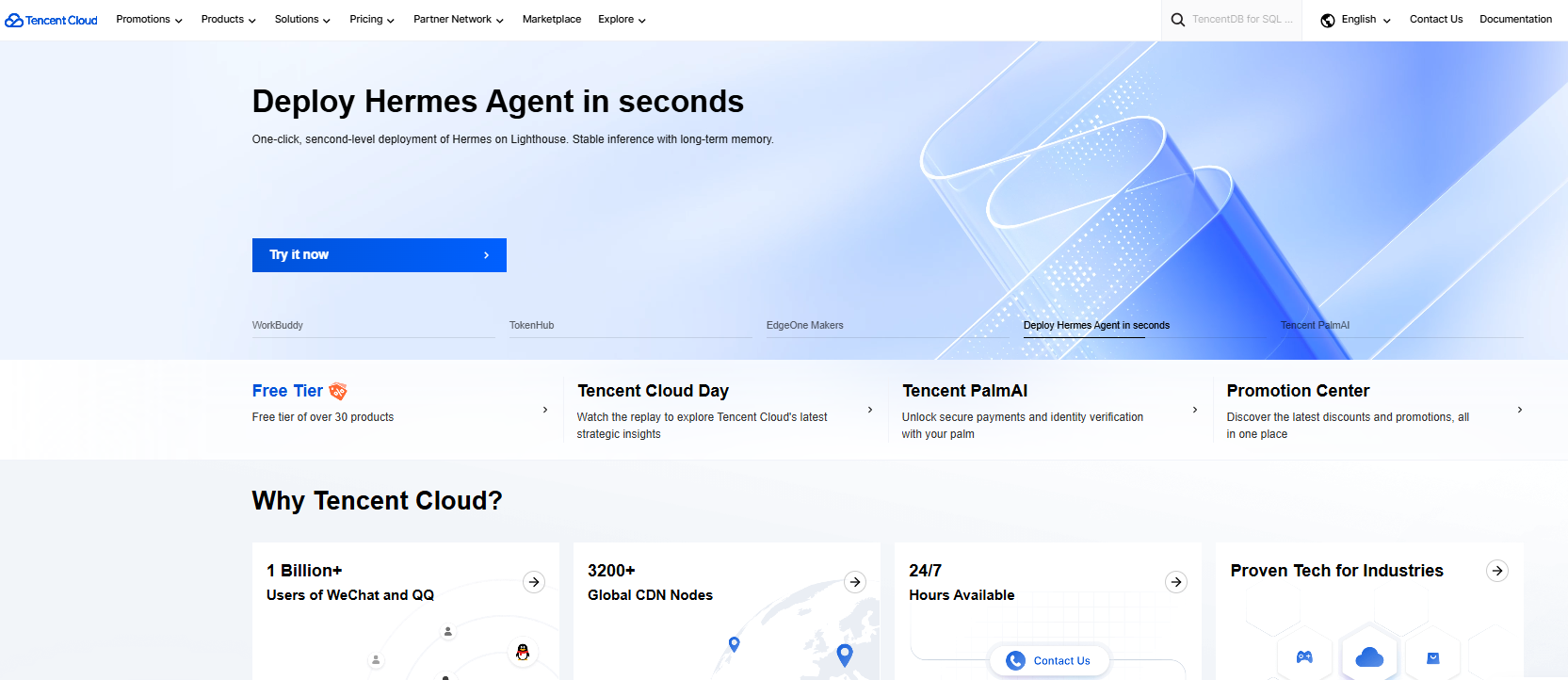Open arrow on 3200+ Global CDN Nodes card
Viewport: 1568px width, 680px height.
coord(855,582)
